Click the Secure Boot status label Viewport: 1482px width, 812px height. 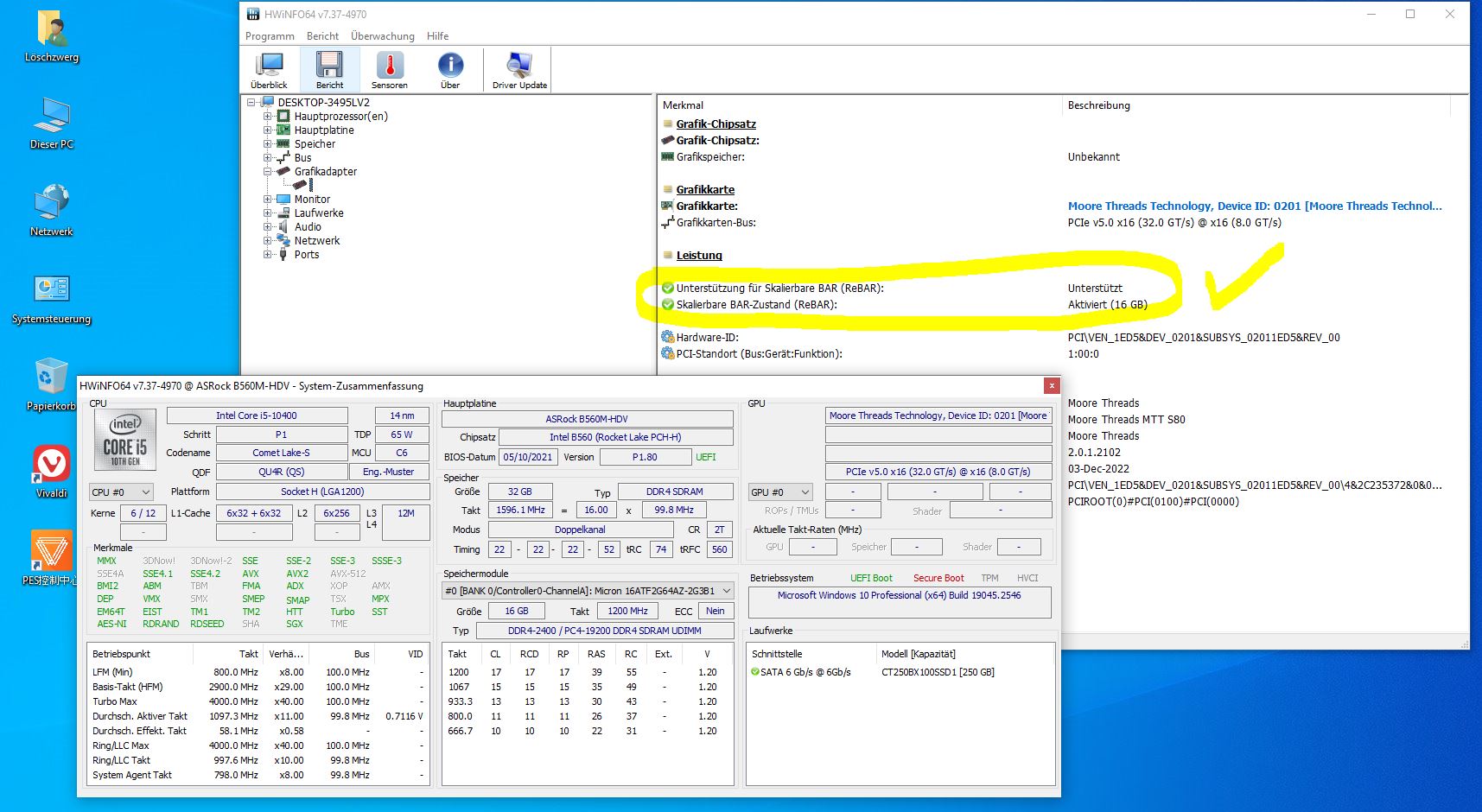(x=938, y=578)
